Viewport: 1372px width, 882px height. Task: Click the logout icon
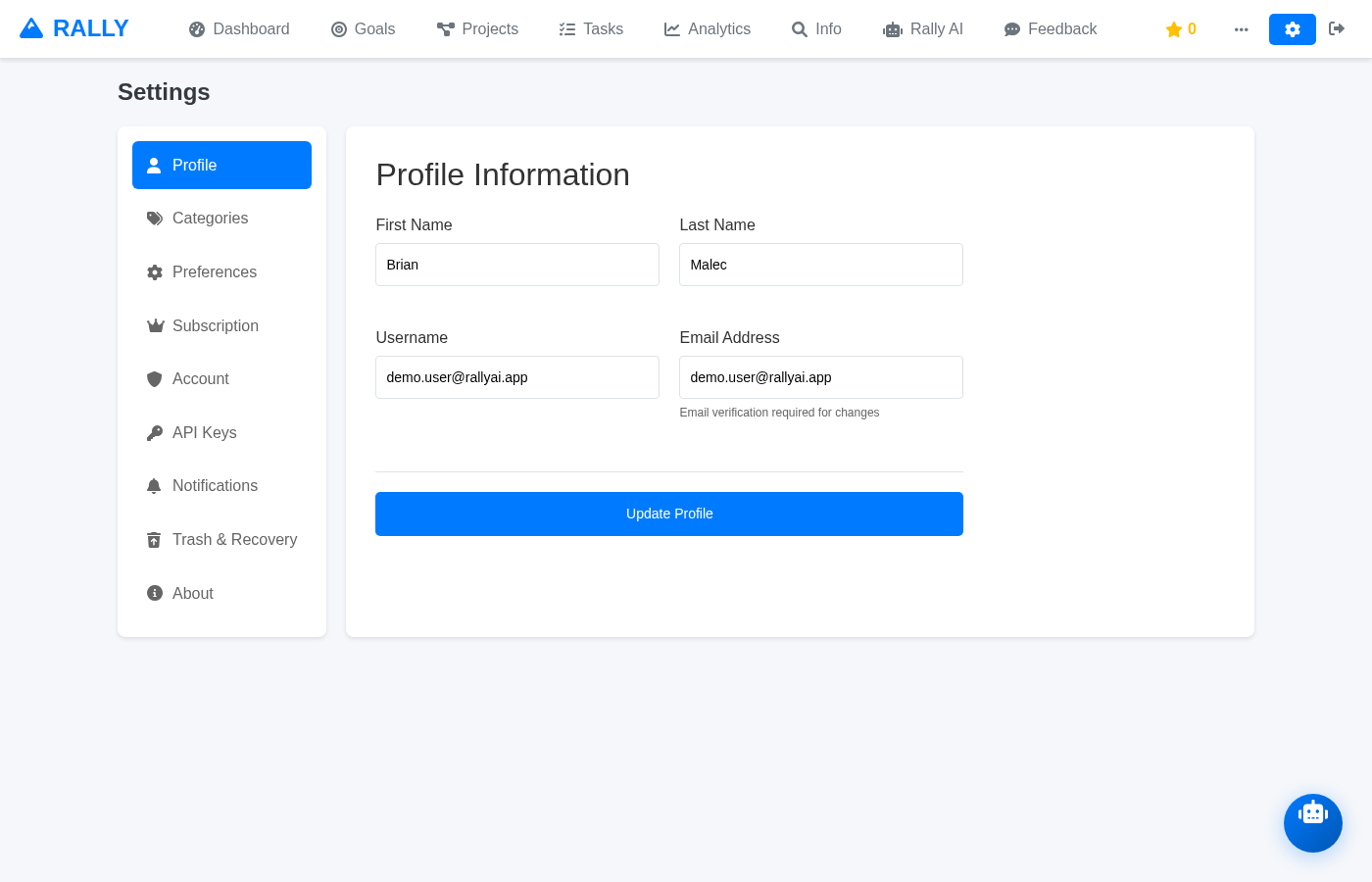1337,28
